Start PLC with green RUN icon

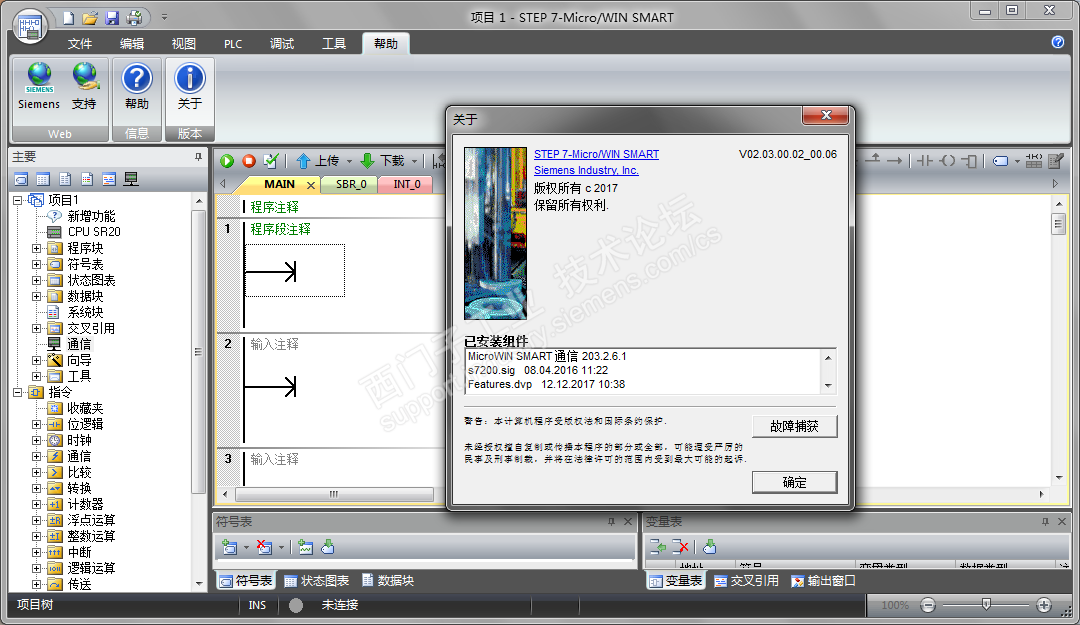pos(227,161)
